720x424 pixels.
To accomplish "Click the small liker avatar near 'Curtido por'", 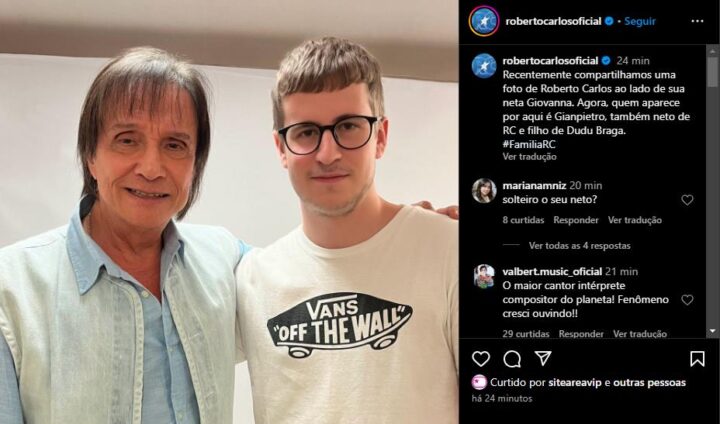I will tap(479, 382).
